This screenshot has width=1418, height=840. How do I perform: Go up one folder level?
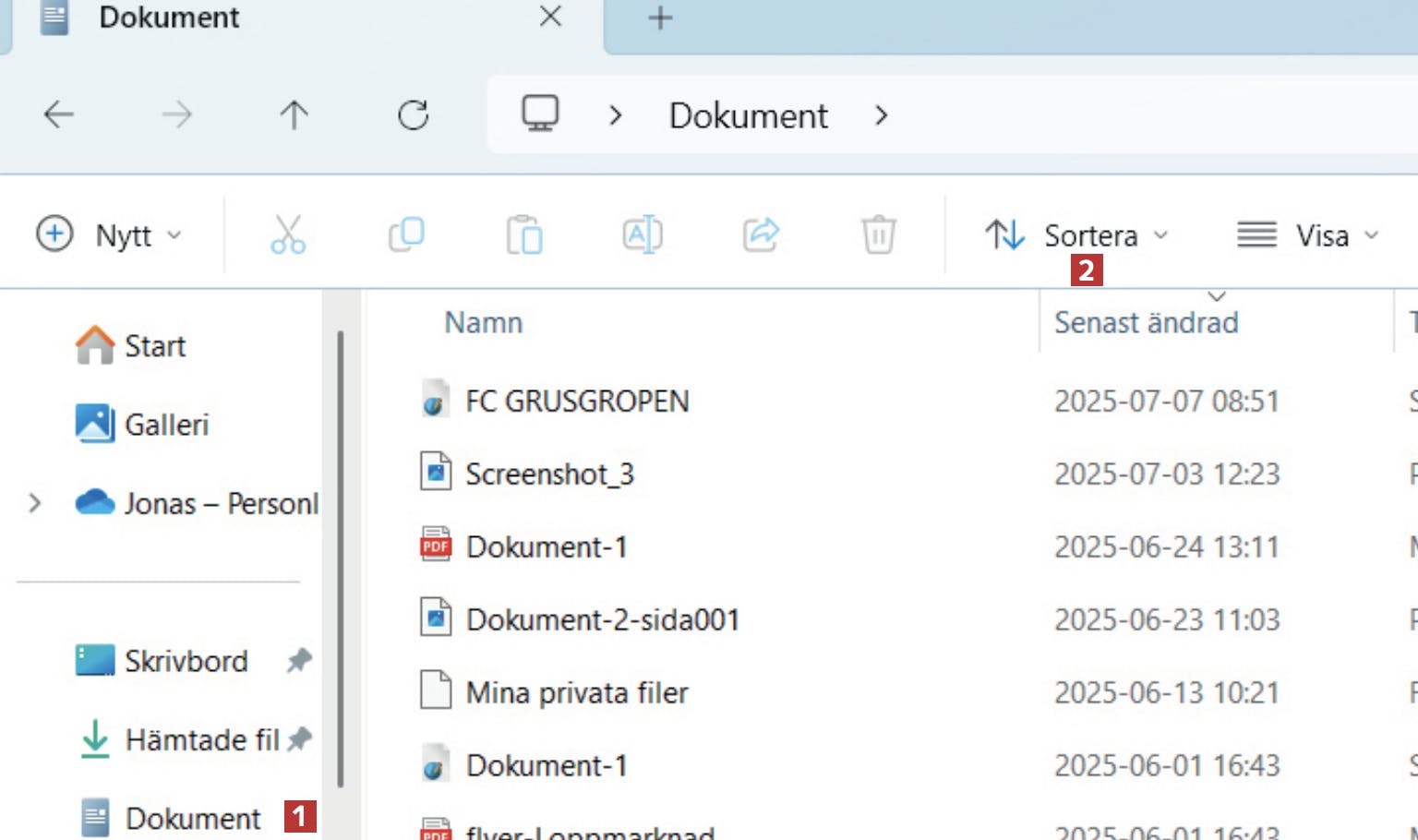[x=294, y=115]
